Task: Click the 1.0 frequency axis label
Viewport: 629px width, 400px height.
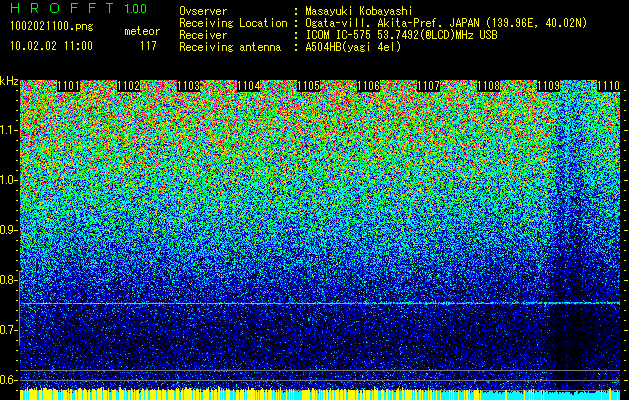Action: coord(9,180)
